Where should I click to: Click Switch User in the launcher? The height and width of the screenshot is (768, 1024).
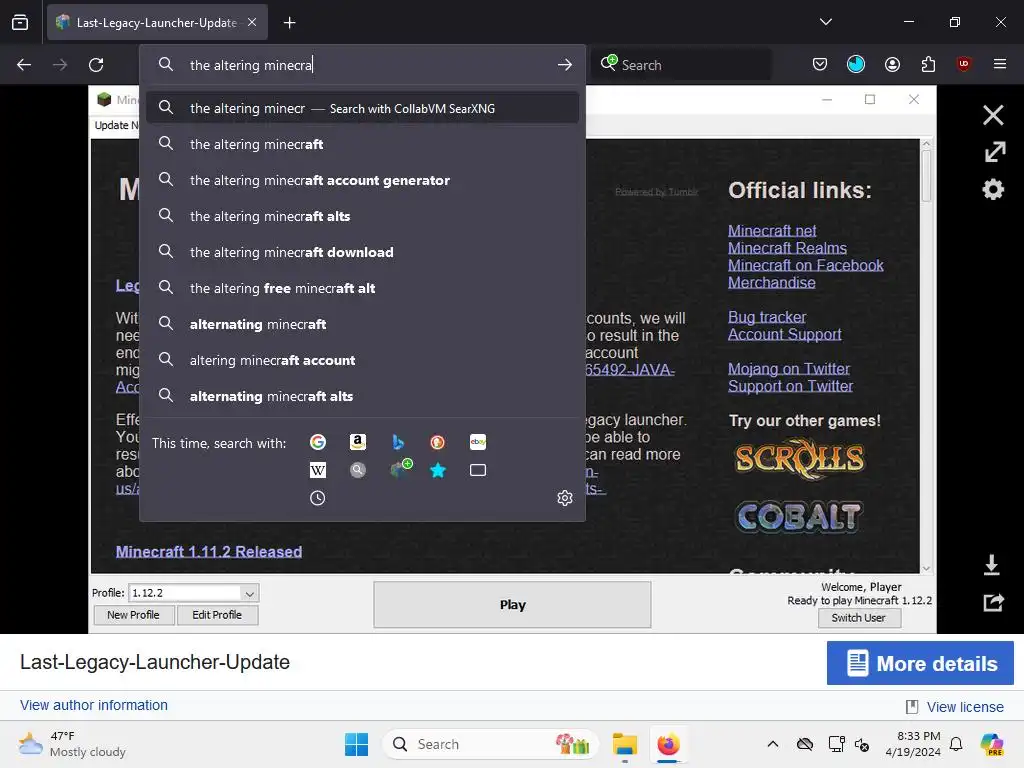(859, 618)
